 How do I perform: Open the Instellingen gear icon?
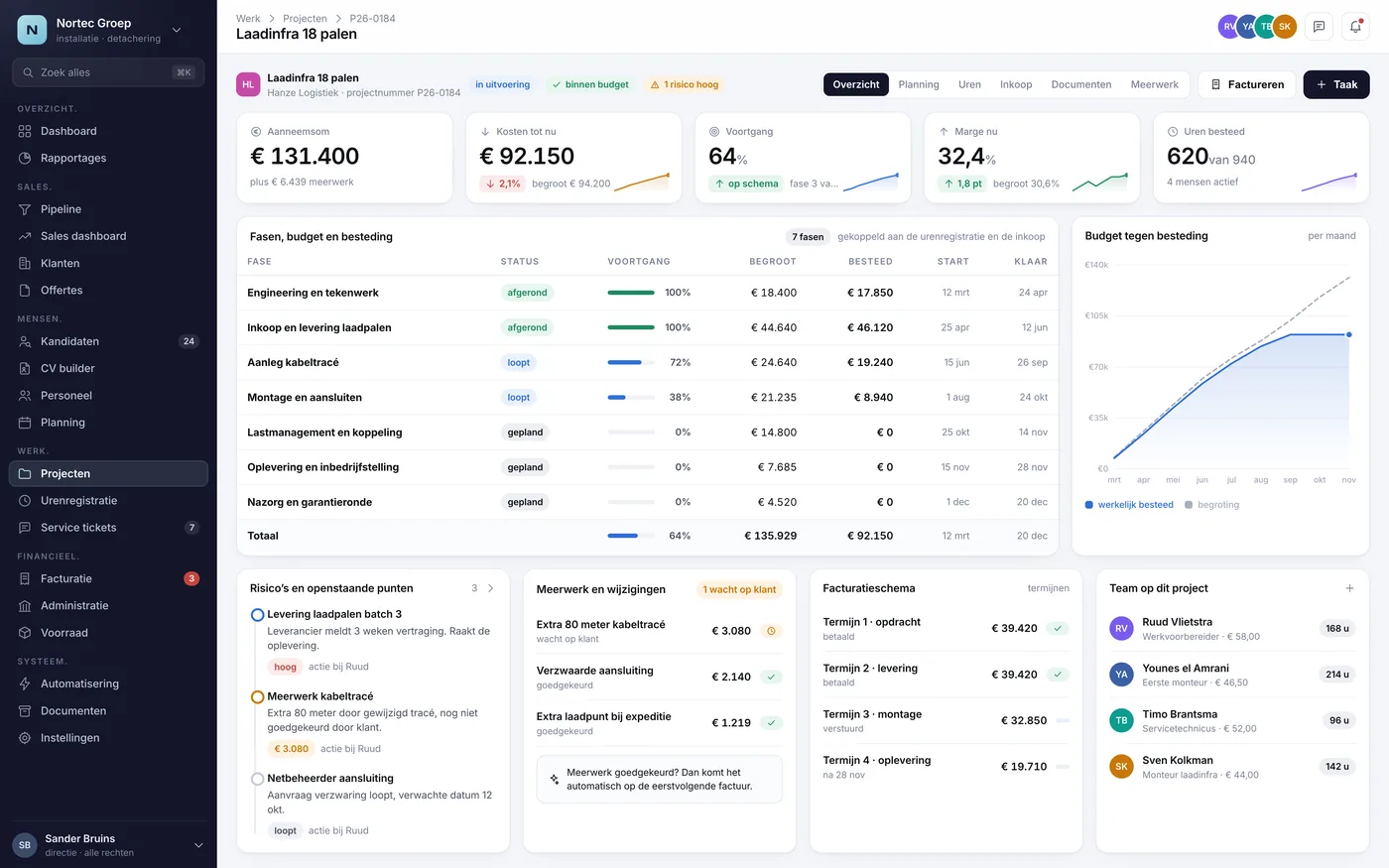click(x=25, y=738)
